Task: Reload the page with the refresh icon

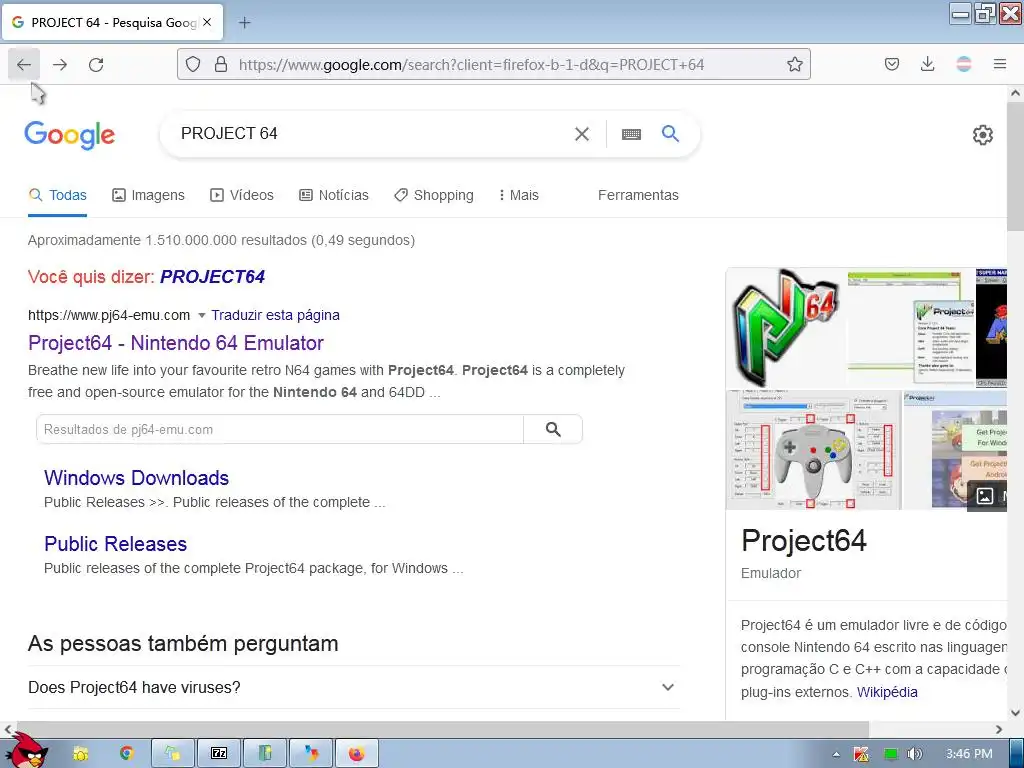Action: [96, 65]
